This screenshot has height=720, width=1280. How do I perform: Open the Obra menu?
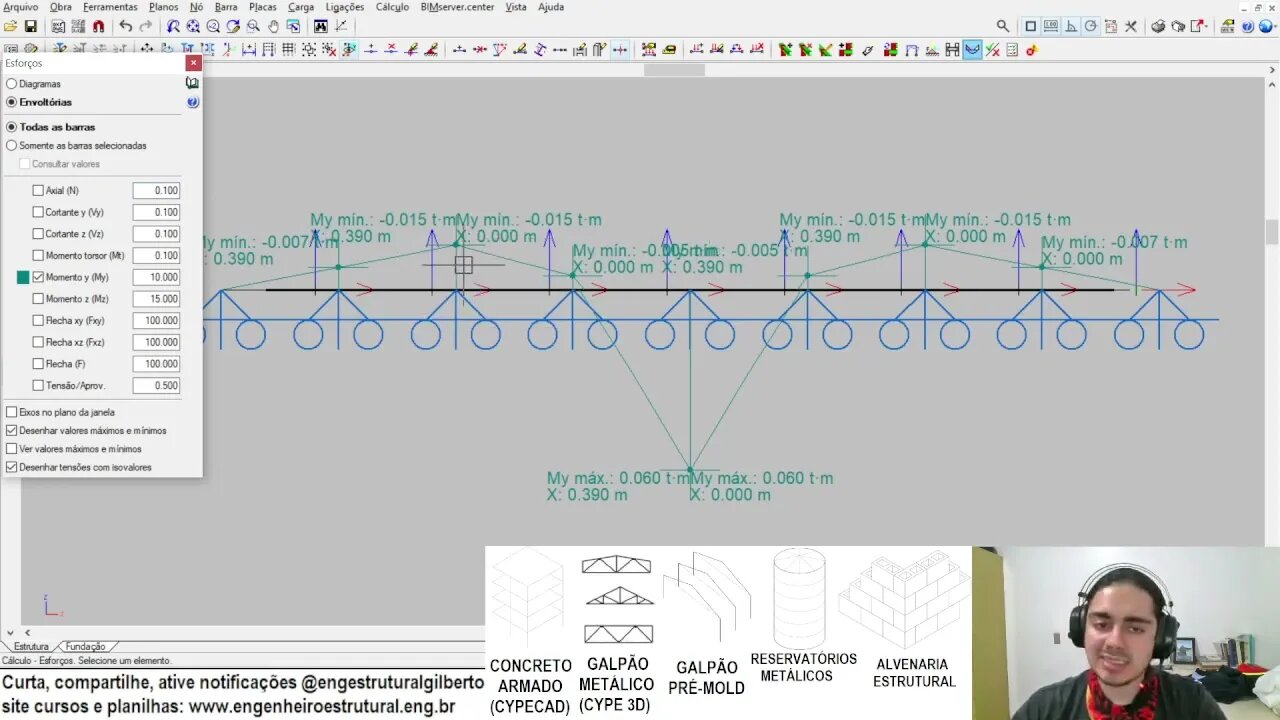(60, 7)
